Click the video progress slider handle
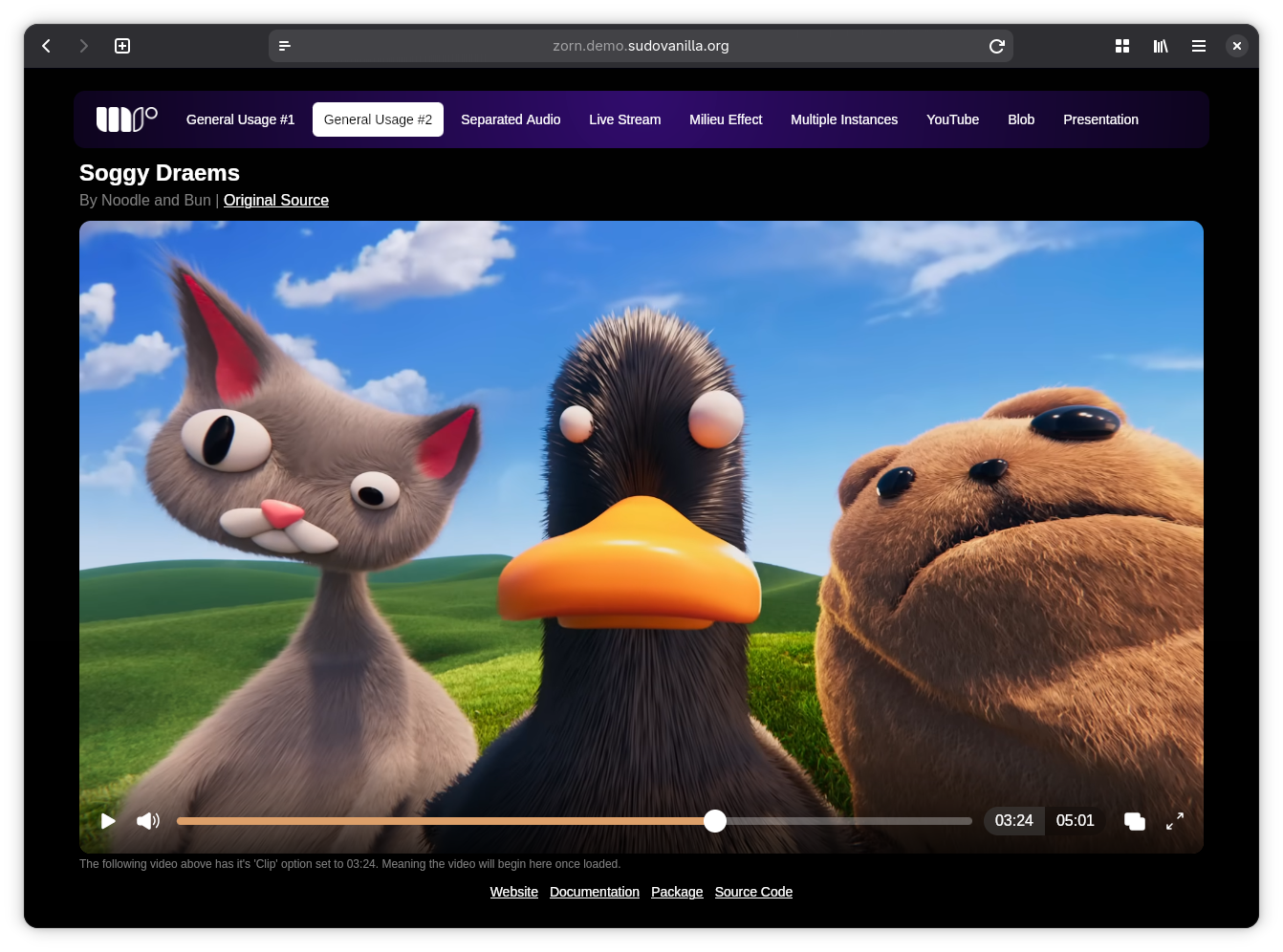1283x952 pixels. (715, 821)
